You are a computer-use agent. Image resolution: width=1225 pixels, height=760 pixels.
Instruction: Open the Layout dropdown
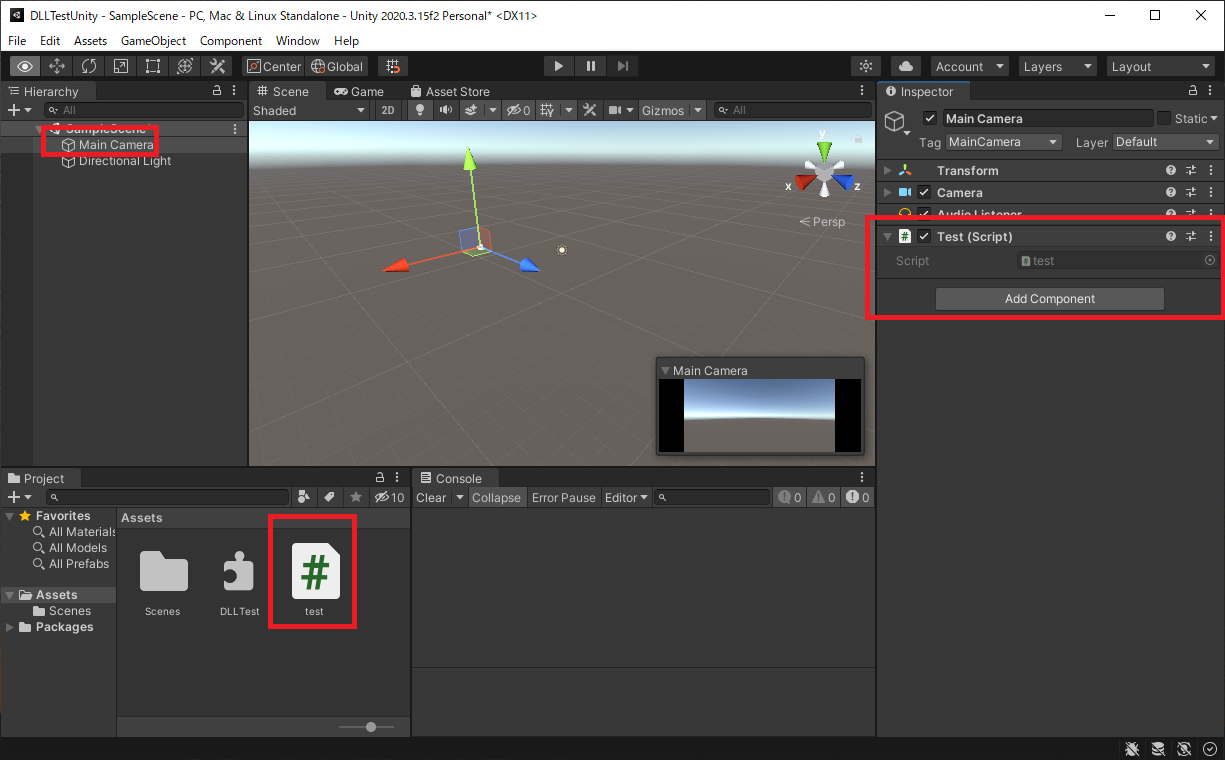pos(1161,66)
